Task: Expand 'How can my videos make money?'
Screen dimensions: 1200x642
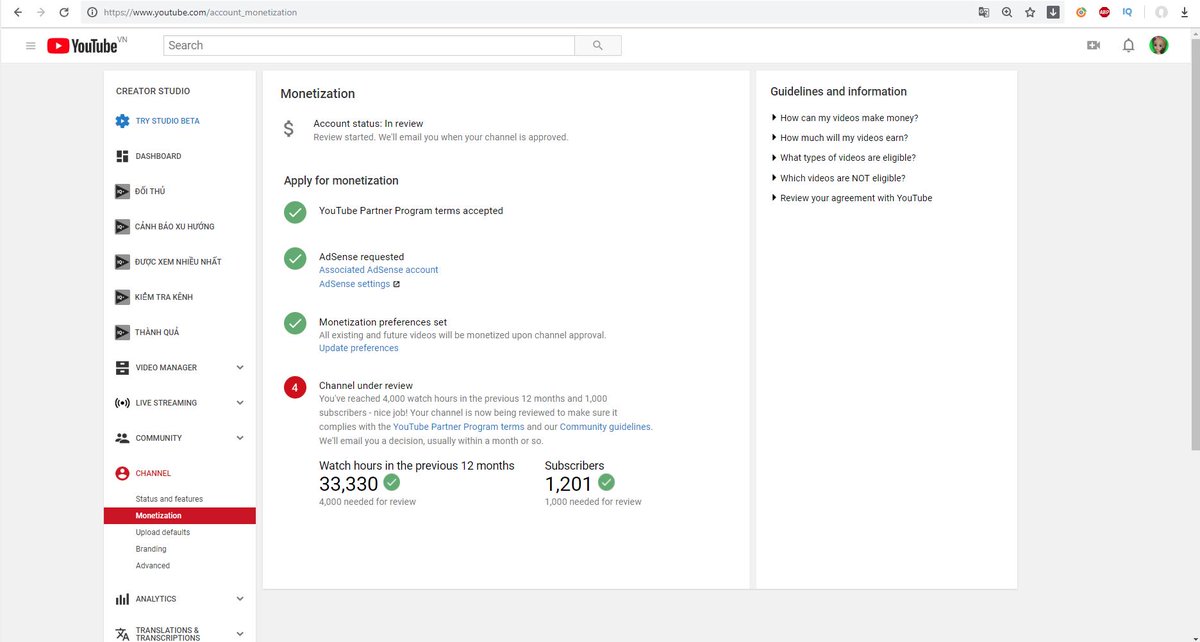Action: coord(844,118)
